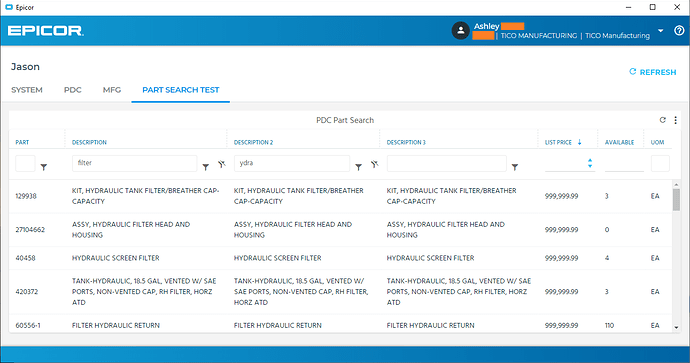Click the Description 3 filter funnel icon
Image resolution: width=690 pixels, height=363 pixels.
pos(515,167)
